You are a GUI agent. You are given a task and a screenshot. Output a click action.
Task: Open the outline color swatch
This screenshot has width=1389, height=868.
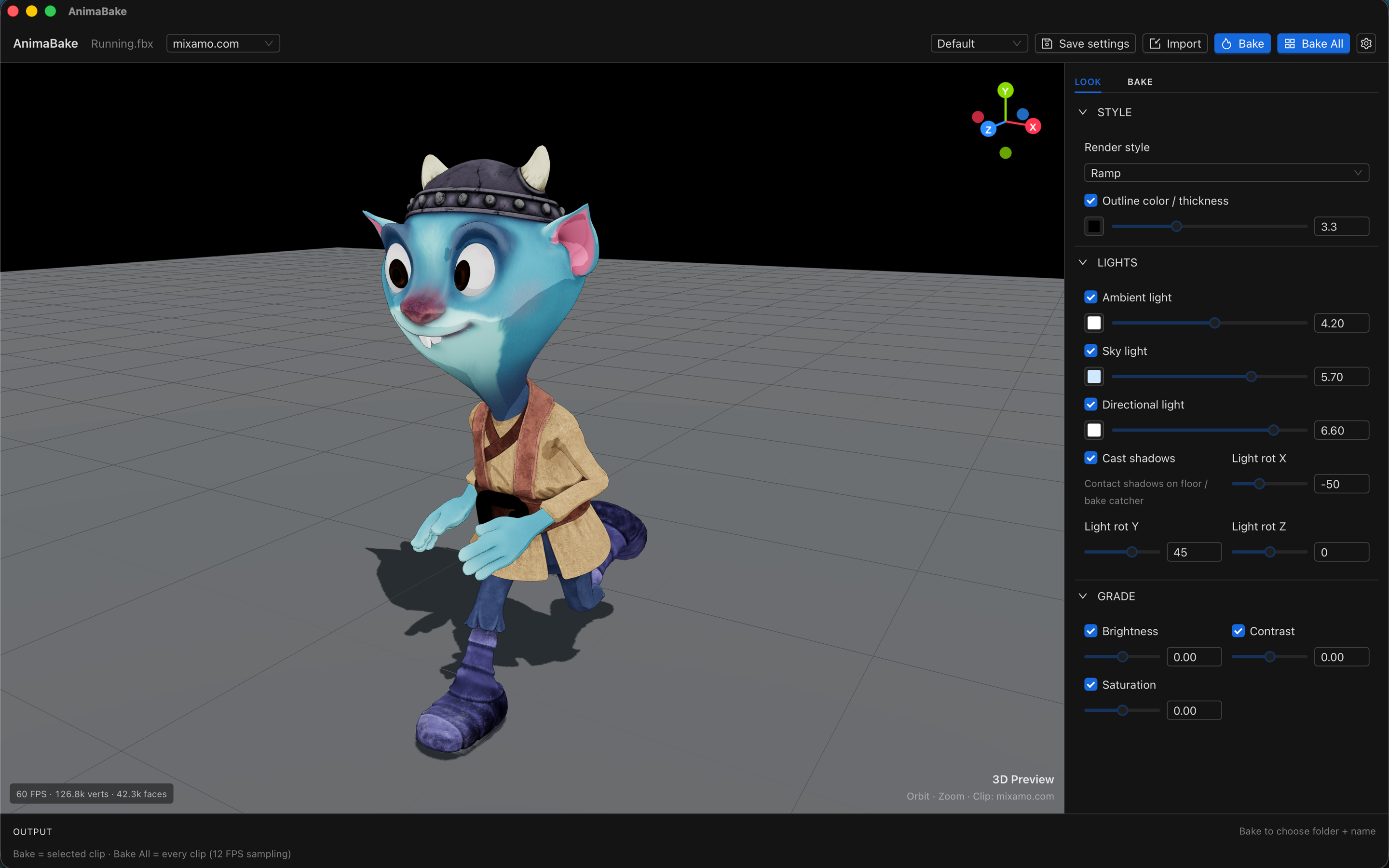point(1094,227)
